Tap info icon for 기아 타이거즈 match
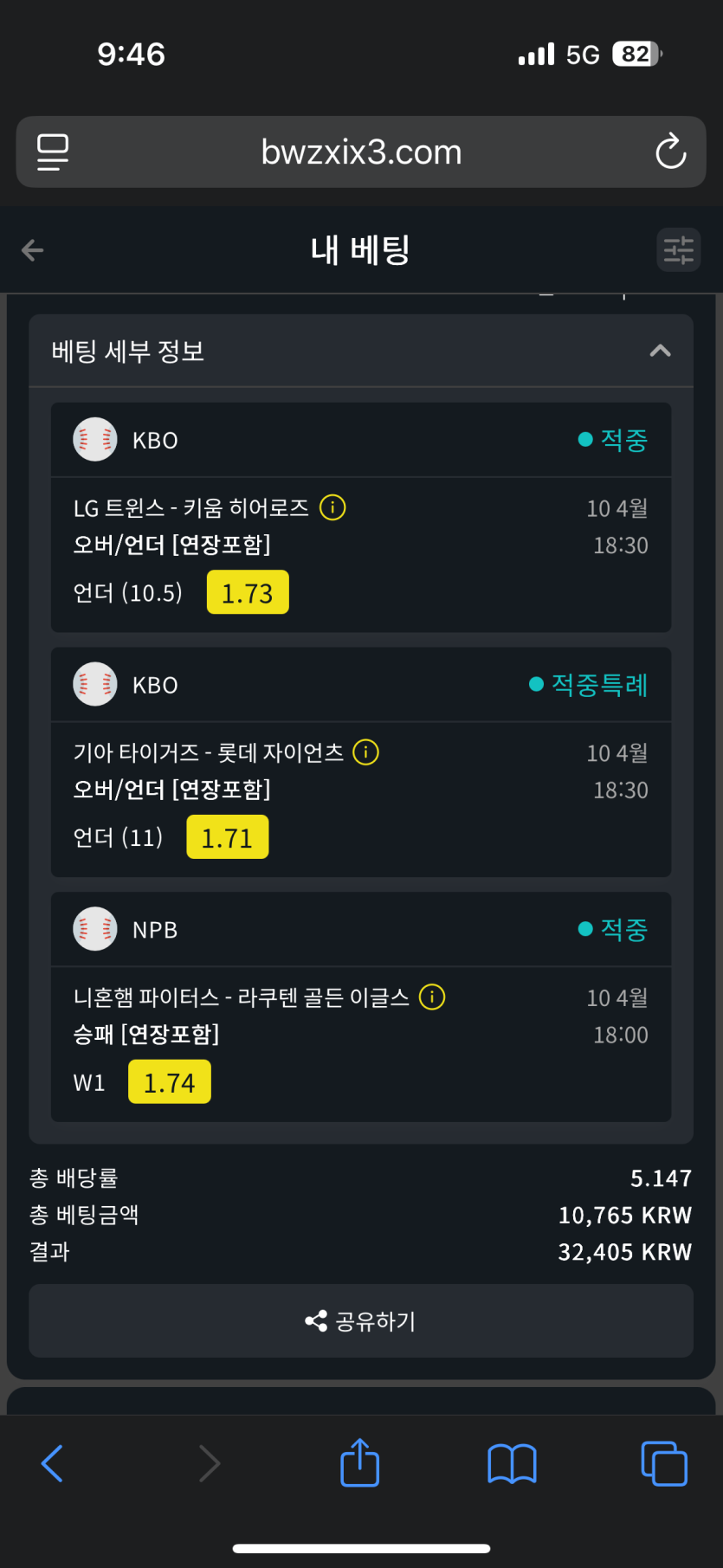Screen dimensions: 723x1568 (x=366, y=752)
